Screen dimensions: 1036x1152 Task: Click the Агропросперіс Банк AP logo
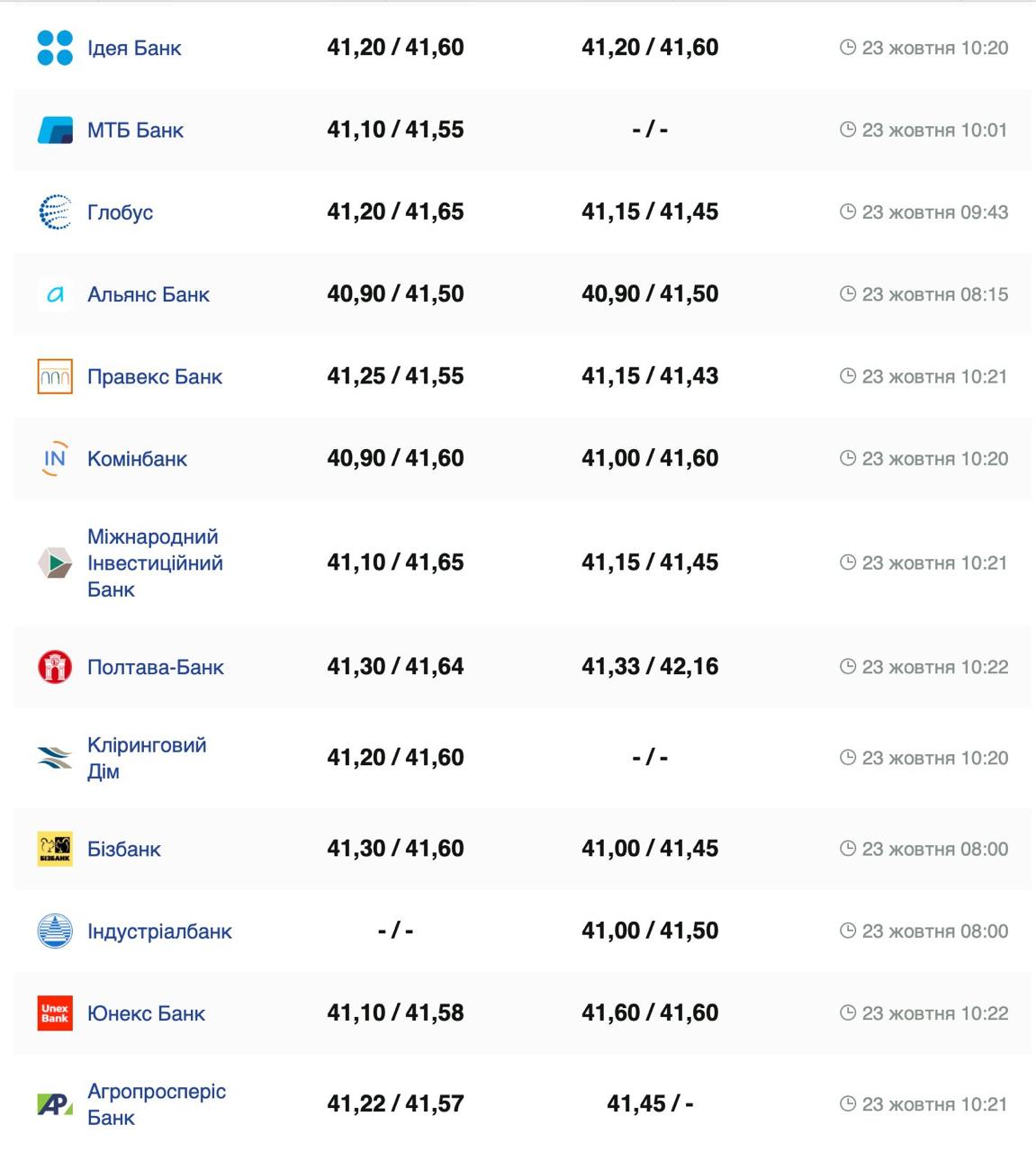click(55, 1104)
